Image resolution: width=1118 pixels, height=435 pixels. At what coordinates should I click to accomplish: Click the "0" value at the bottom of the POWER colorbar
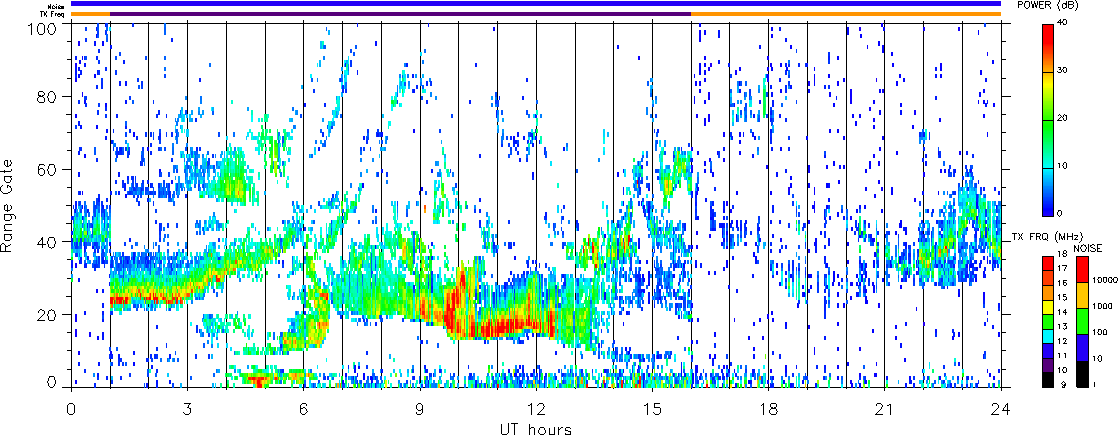point(1061,213)
